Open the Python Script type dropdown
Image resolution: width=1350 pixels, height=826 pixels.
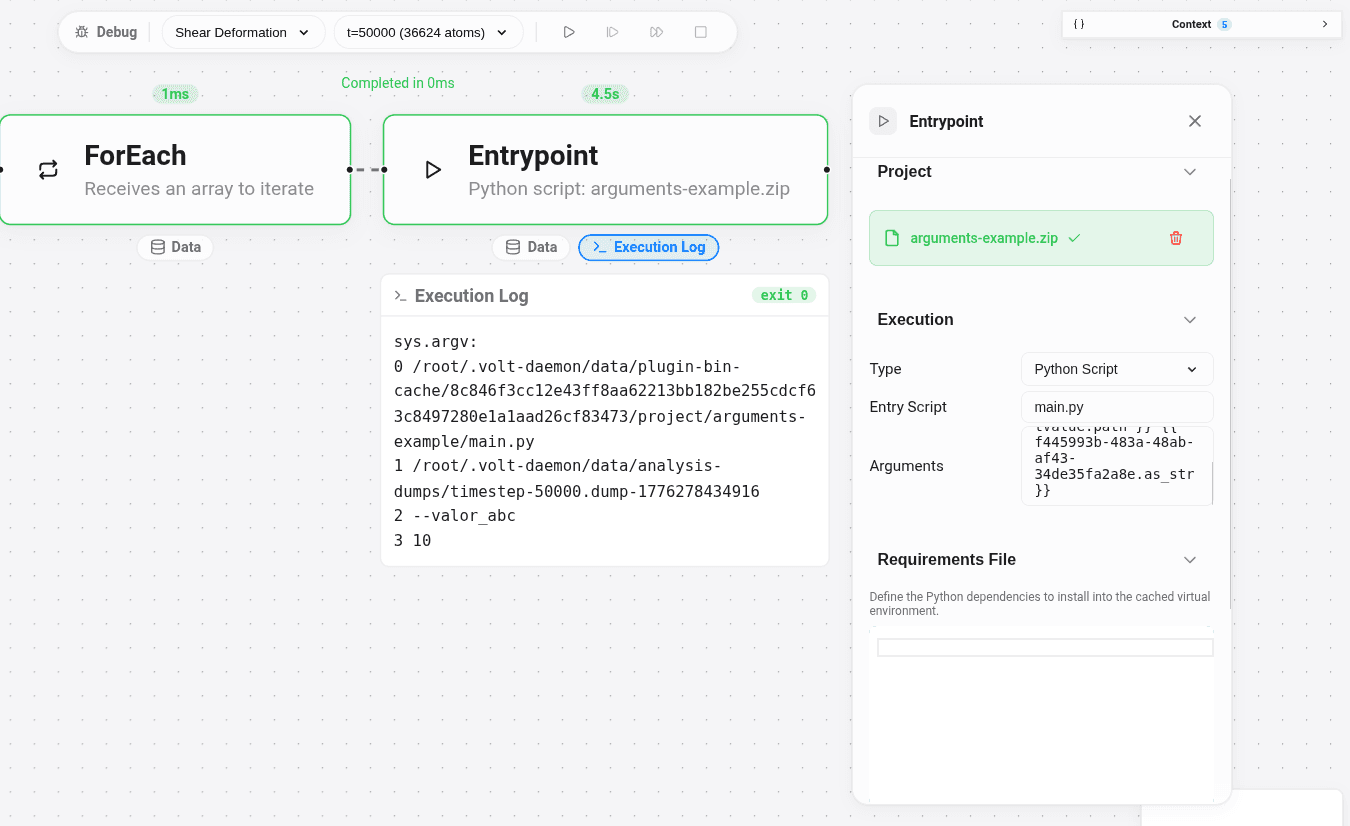(x=1117, y=369)
